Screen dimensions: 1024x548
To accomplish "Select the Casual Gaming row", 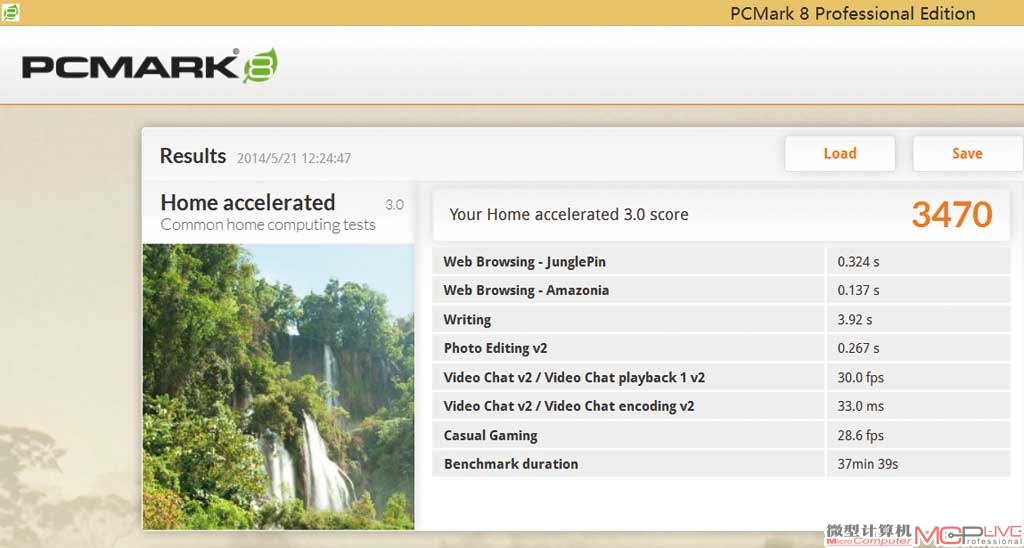I will coord(721,435).
